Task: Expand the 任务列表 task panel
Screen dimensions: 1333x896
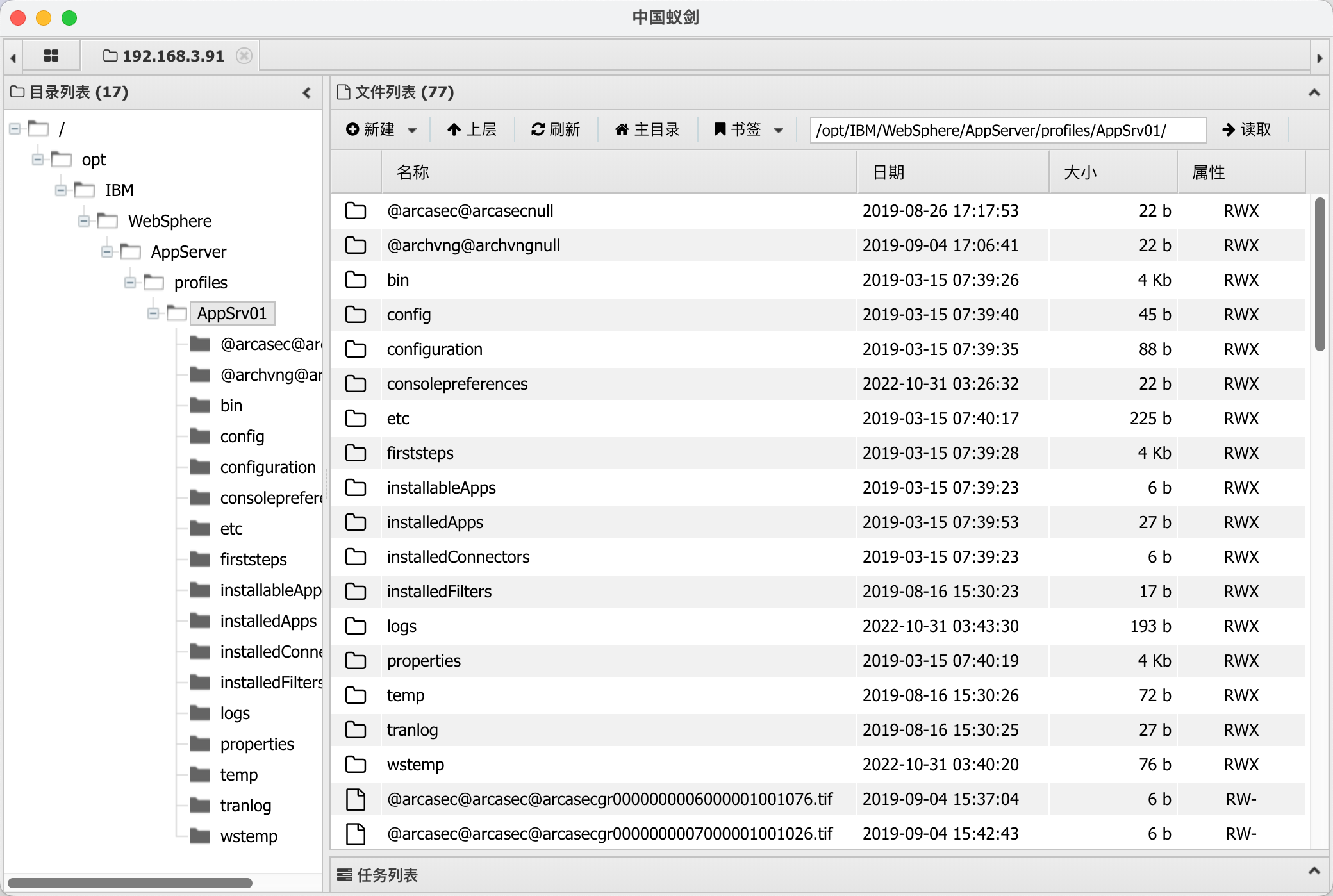Action: coord(1314,871)
